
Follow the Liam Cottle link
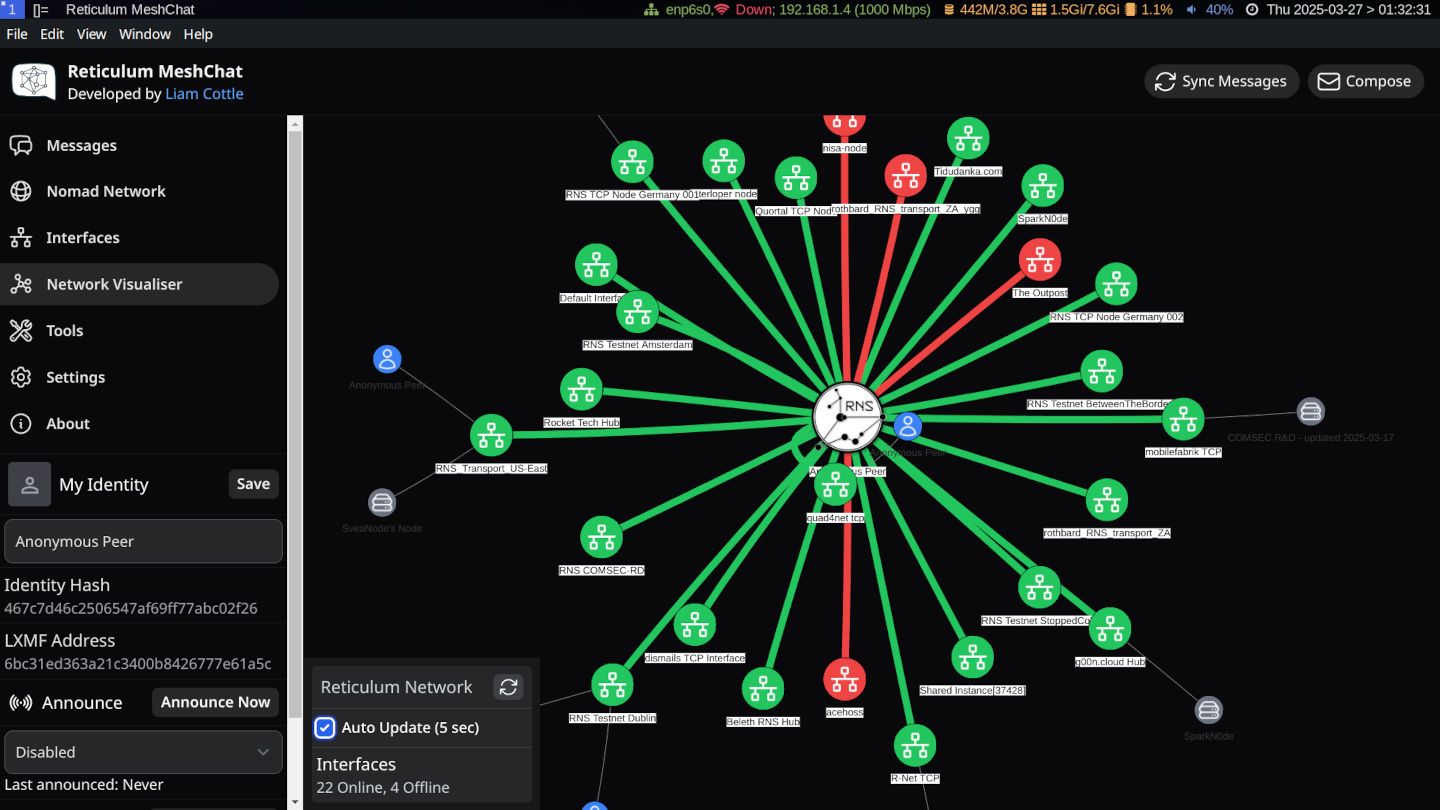(x=204, y=94)
